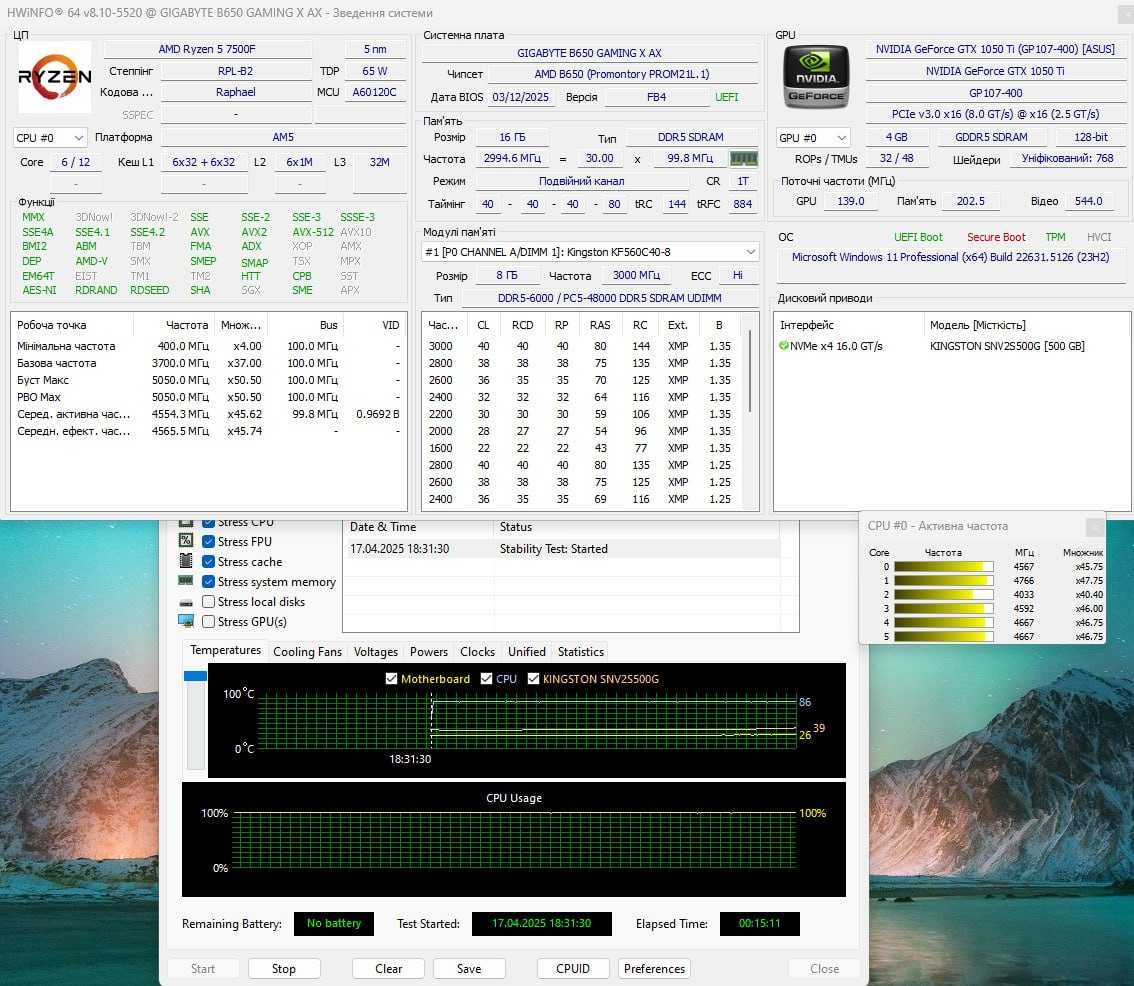The height and width of the screenshot is (986, 1134).
Task: Uncheck KINGSTON SNV2S500G graph checkbox
Action: (533, 679)
